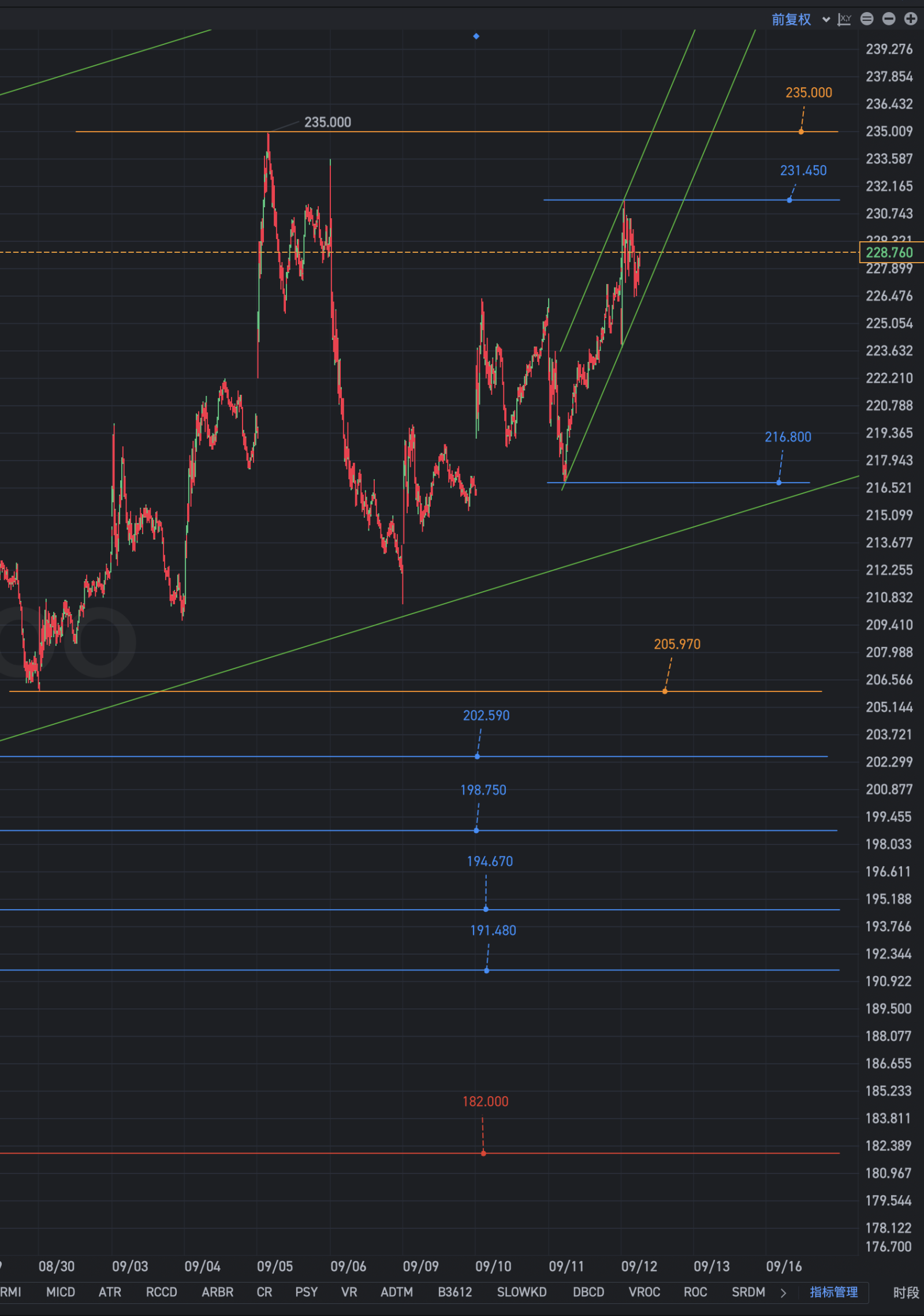The height and width of the screenshot is (1316, 924).
Task: Select the VR indicator tab
Action: [x=349, y=1292]
